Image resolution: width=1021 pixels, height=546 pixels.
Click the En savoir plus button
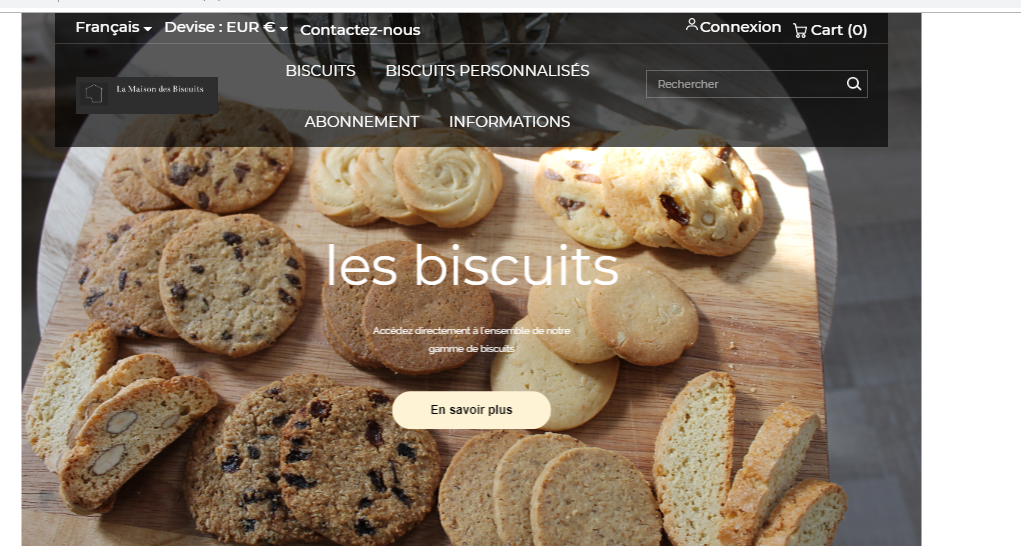[x=471, y=410]
